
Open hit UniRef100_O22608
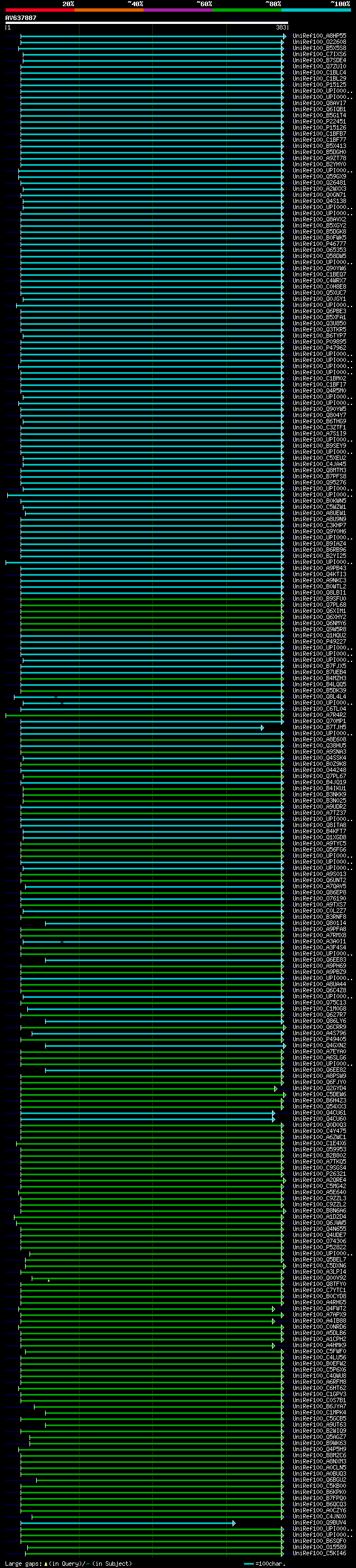coord(319,42)
